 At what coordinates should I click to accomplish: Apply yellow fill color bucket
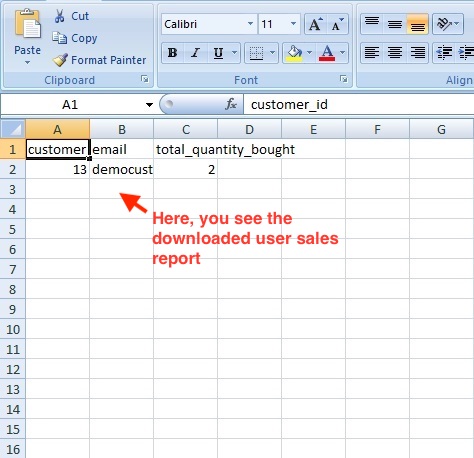(x=294, y=53)
